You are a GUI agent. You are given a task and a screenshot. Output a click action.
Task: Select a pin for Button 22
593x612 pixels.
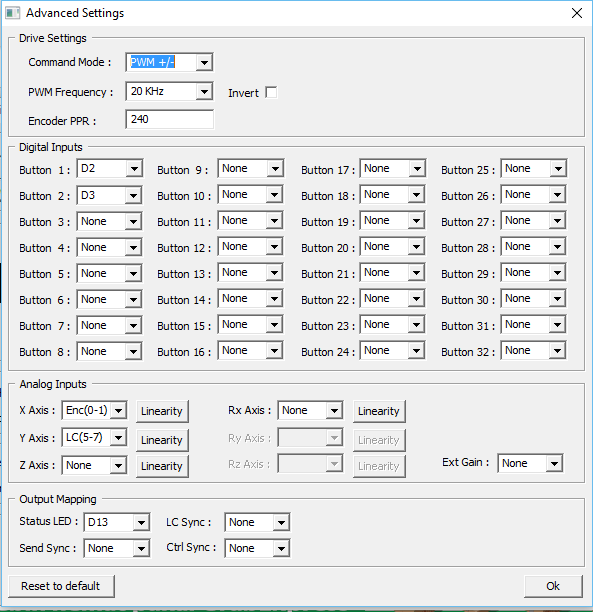point(393,299)
